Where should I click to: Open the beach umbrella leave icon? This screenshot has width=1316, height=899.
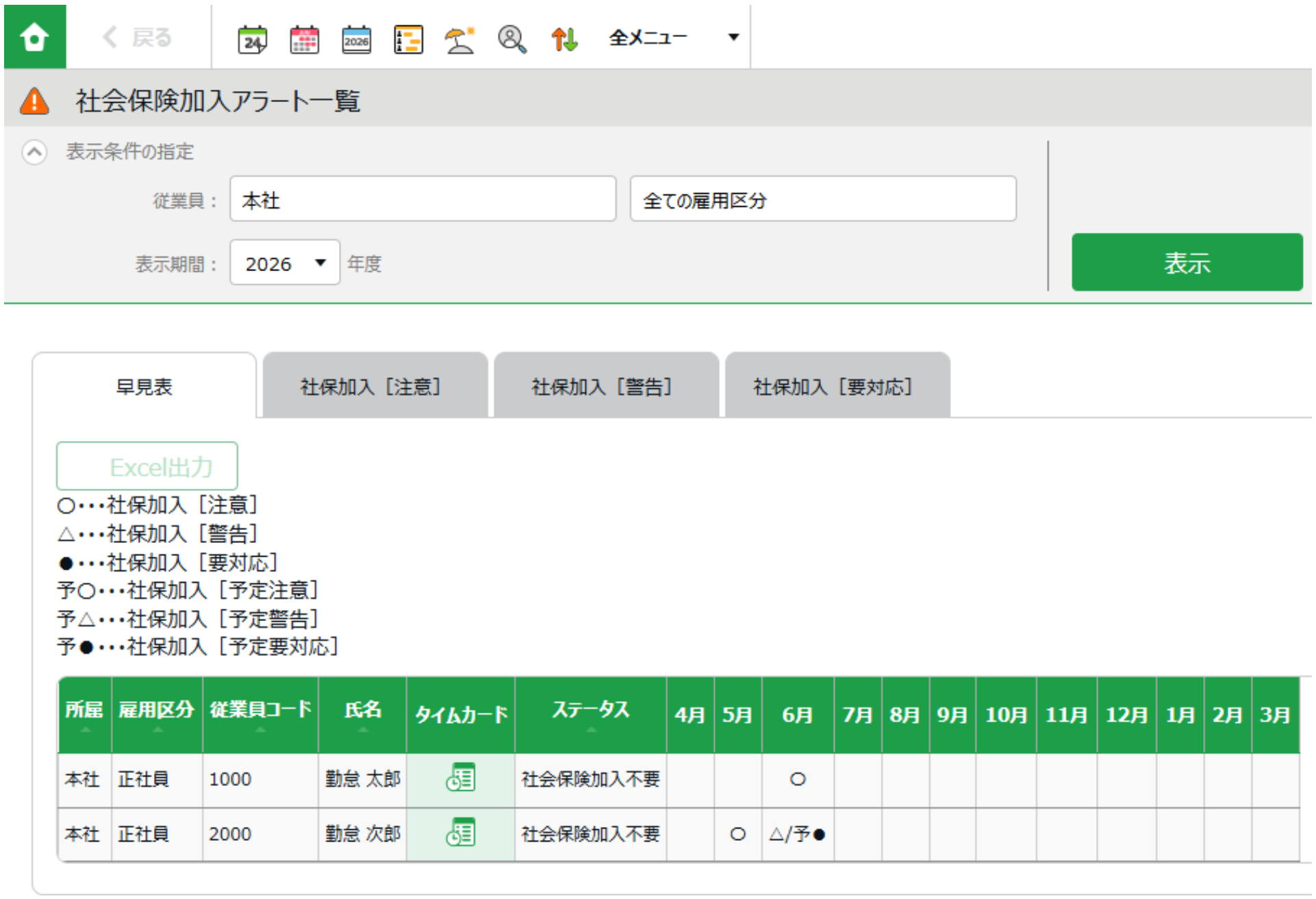tap(460, 39)
